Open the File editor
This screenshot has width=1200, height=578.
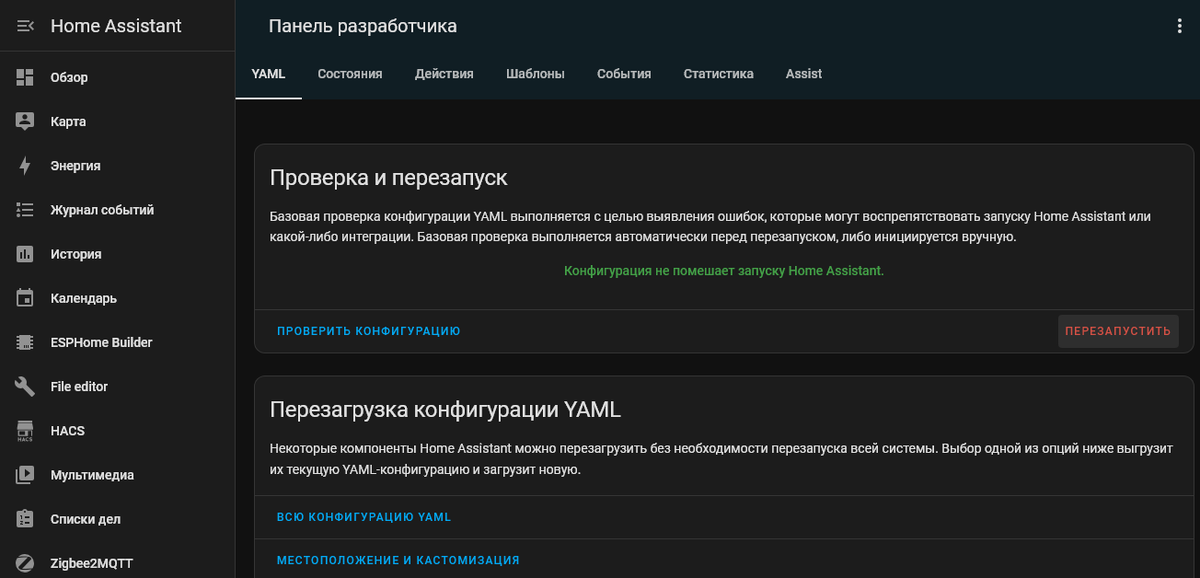click(80, 386)
